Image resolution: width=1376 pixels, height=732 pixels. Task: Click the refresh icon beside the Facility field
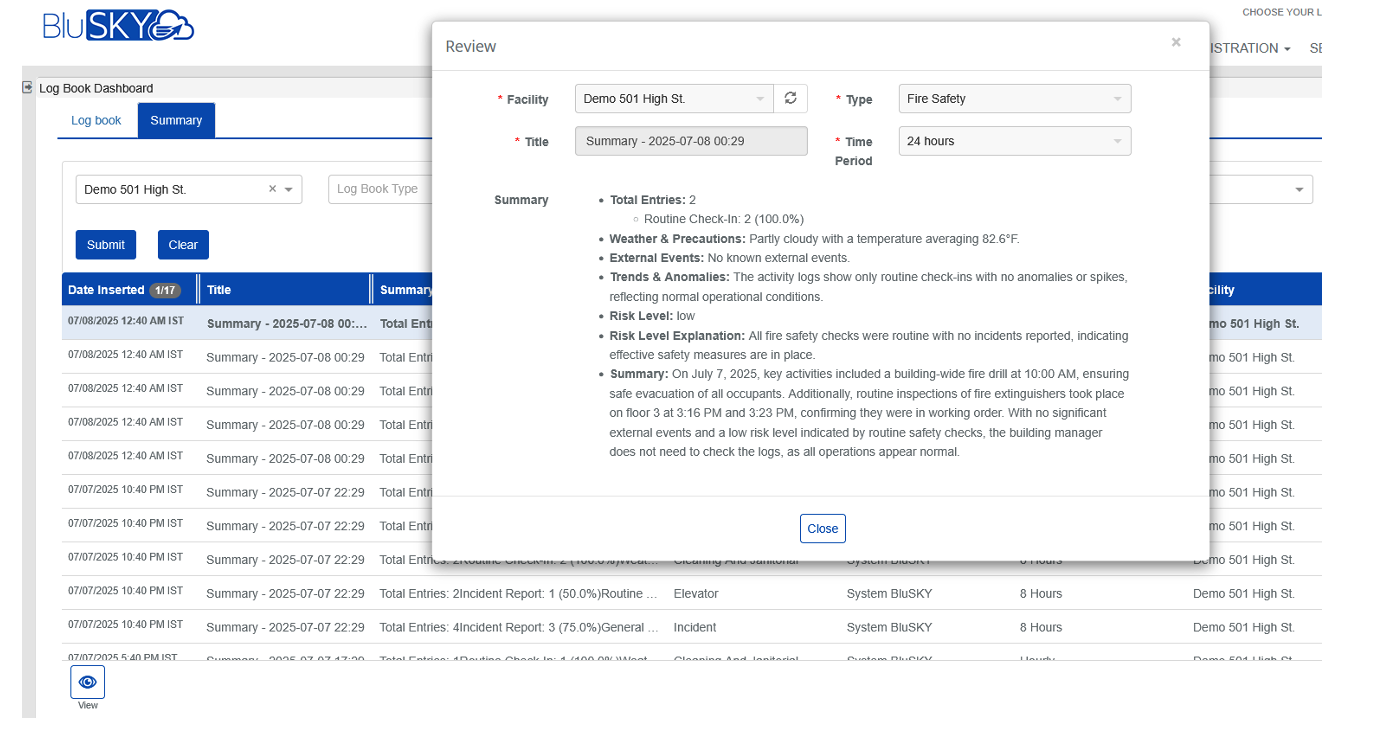(x=790, y=98)
